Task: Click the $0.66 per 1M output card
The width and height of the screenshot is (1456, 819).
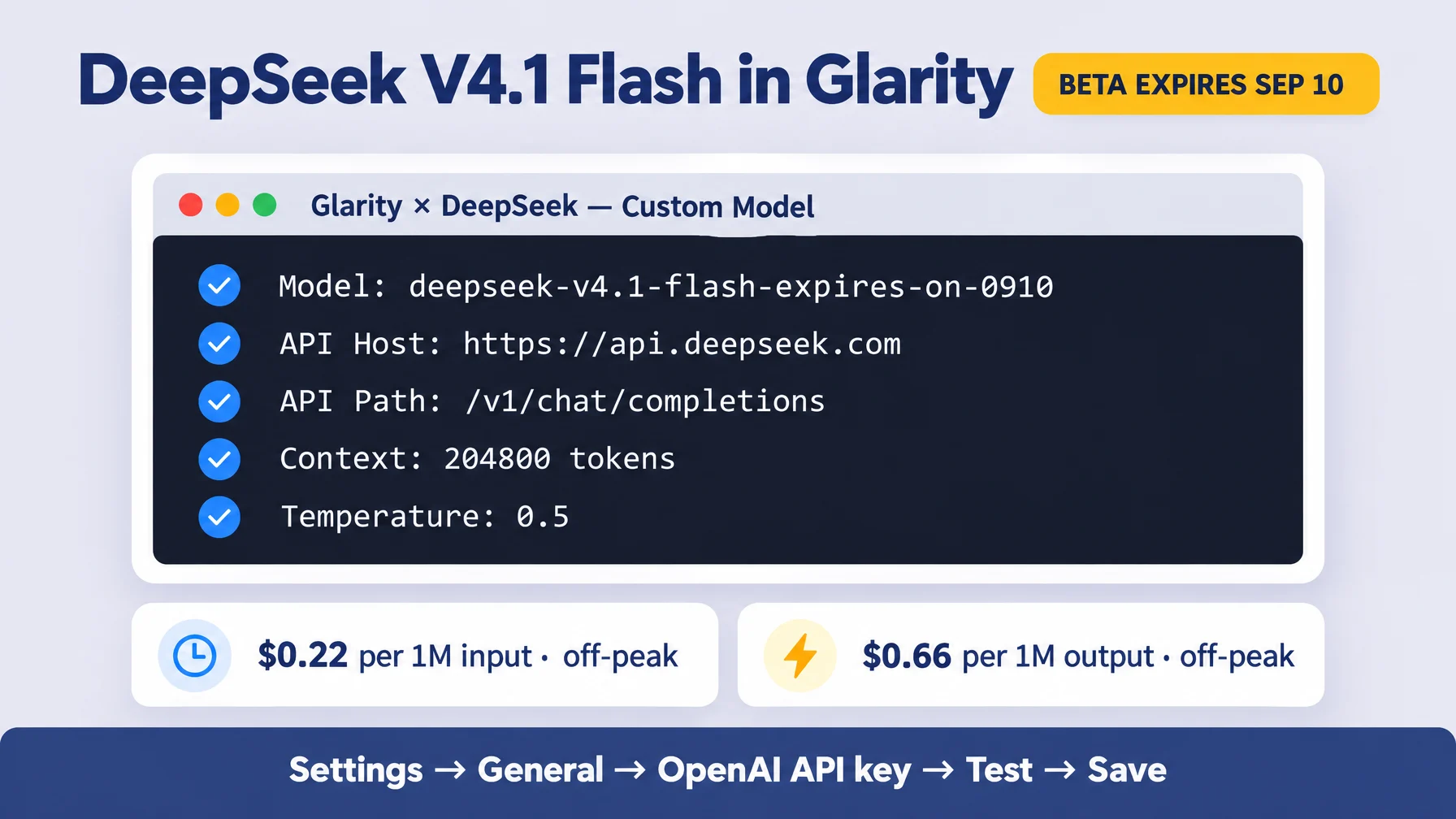Action: [1031, 655]
